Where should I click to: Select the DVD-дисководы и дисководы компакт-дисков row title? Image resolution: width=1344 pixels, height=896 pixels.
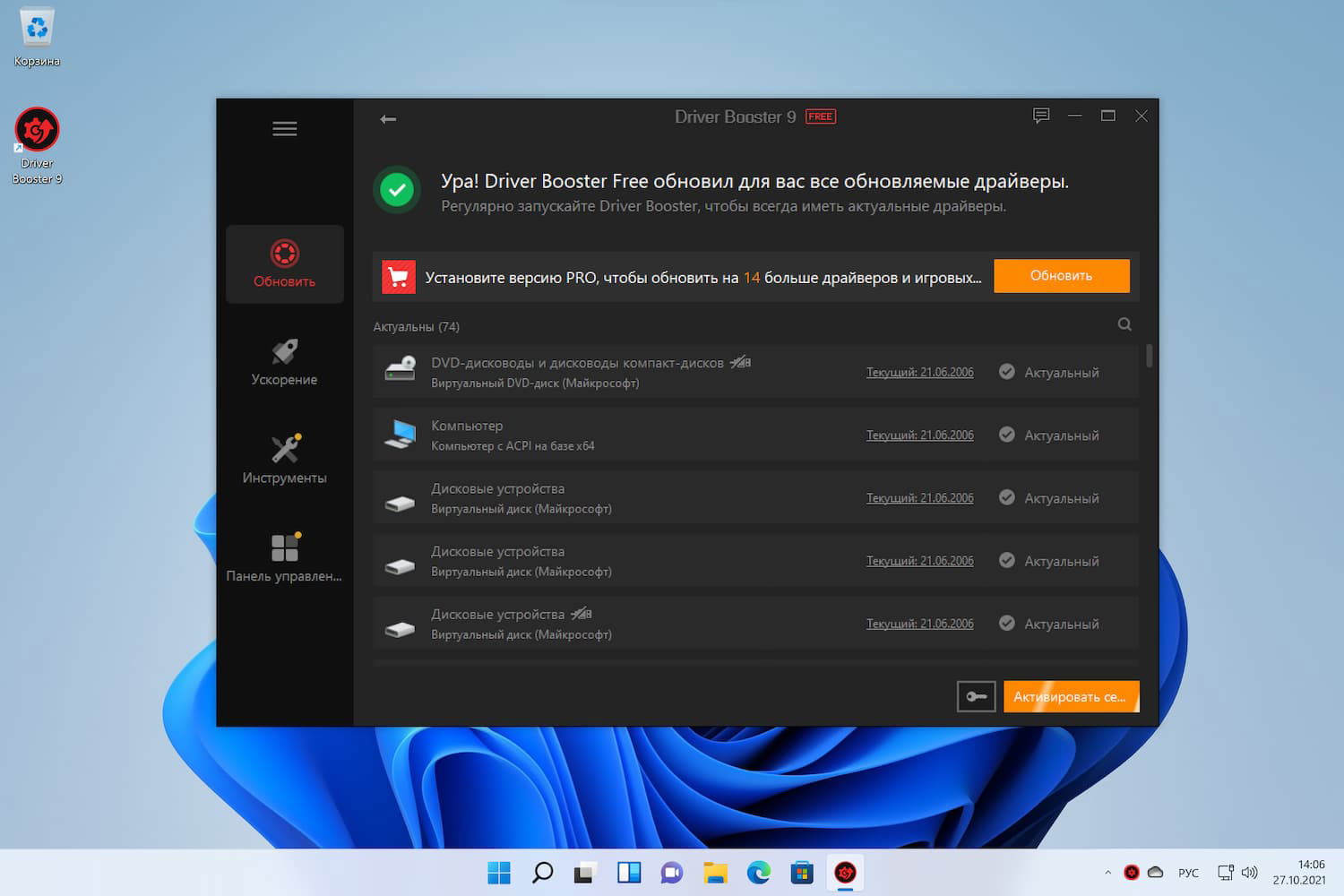pos(577,363)
